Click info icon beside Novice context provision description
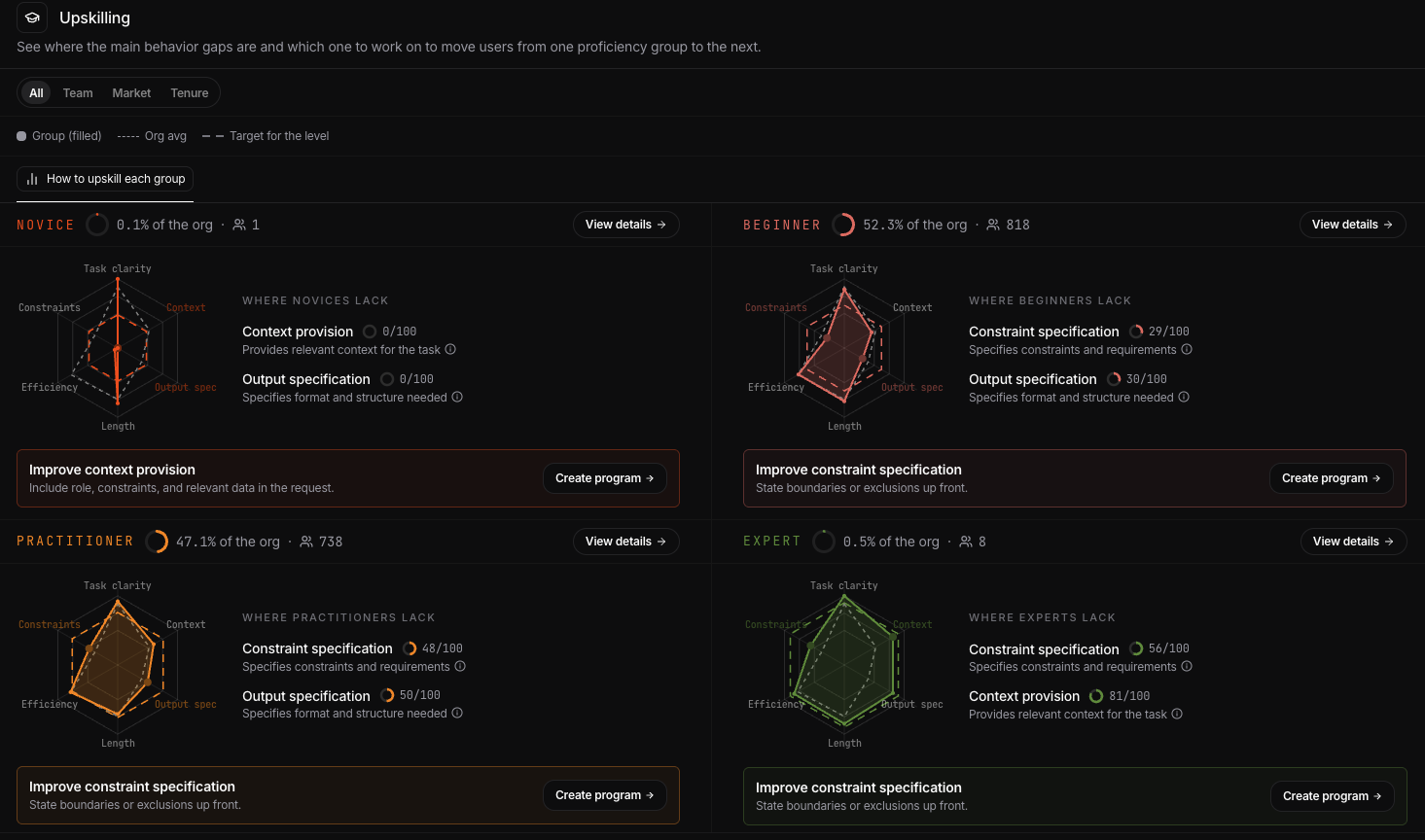The height and width of the screenshot is (840, 1425). pos(450,349)
